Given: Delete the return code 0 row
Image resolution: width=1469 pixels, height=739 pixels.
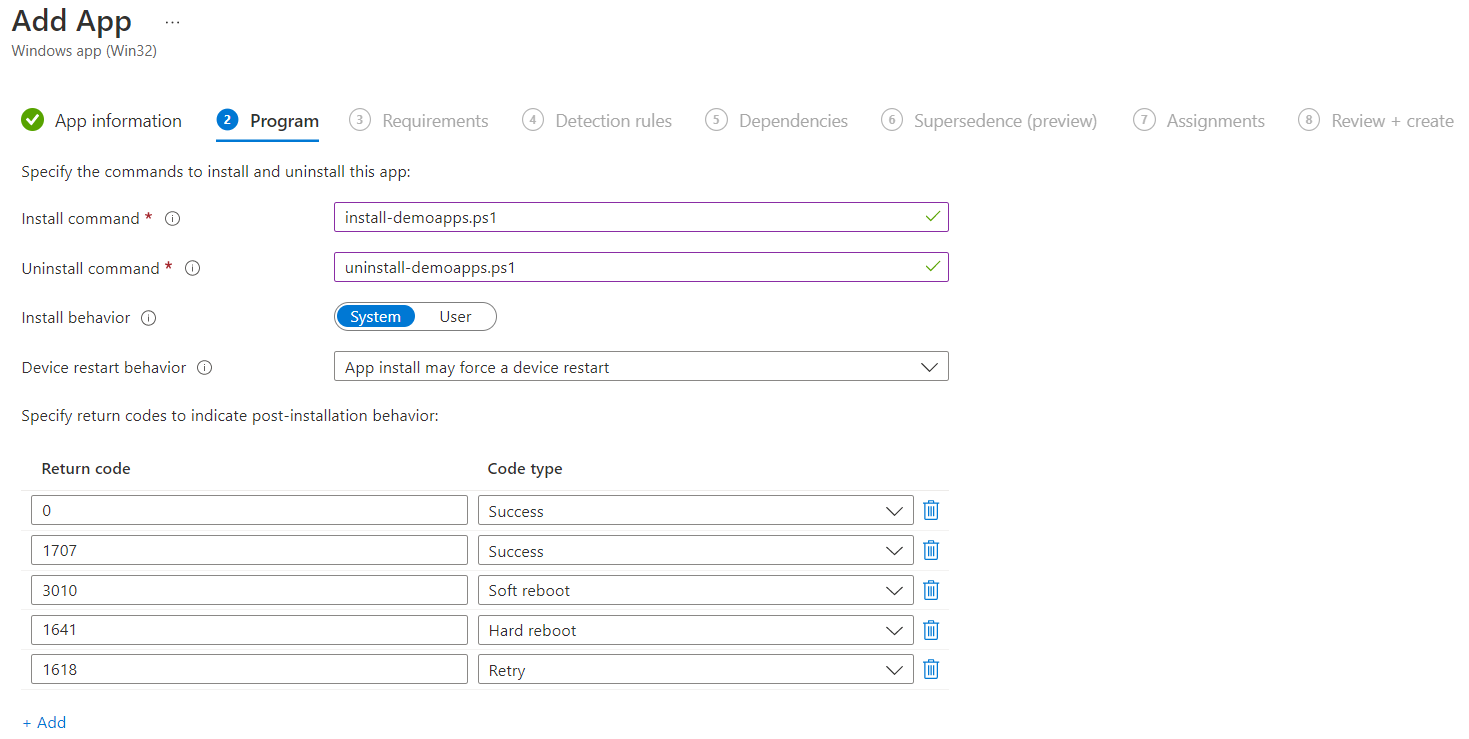Looking at the screenshot, I should [x=930, y=510].
